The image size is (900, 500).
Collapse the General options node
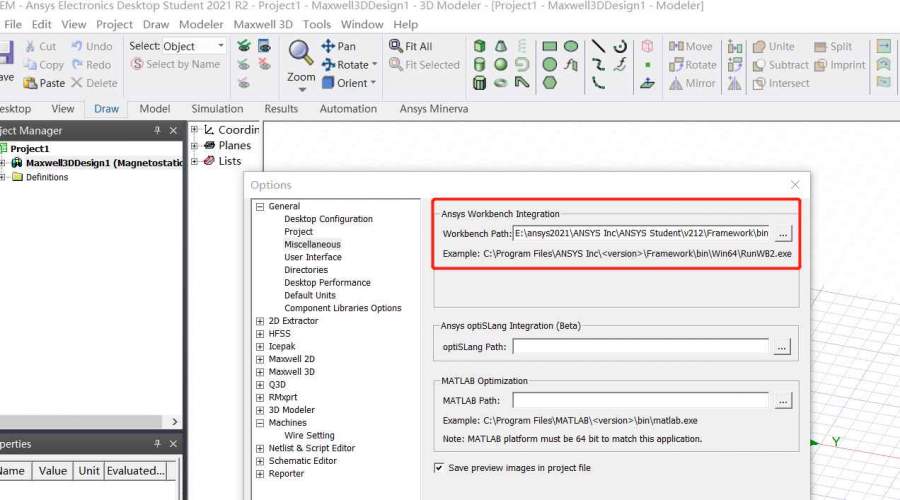261,206
